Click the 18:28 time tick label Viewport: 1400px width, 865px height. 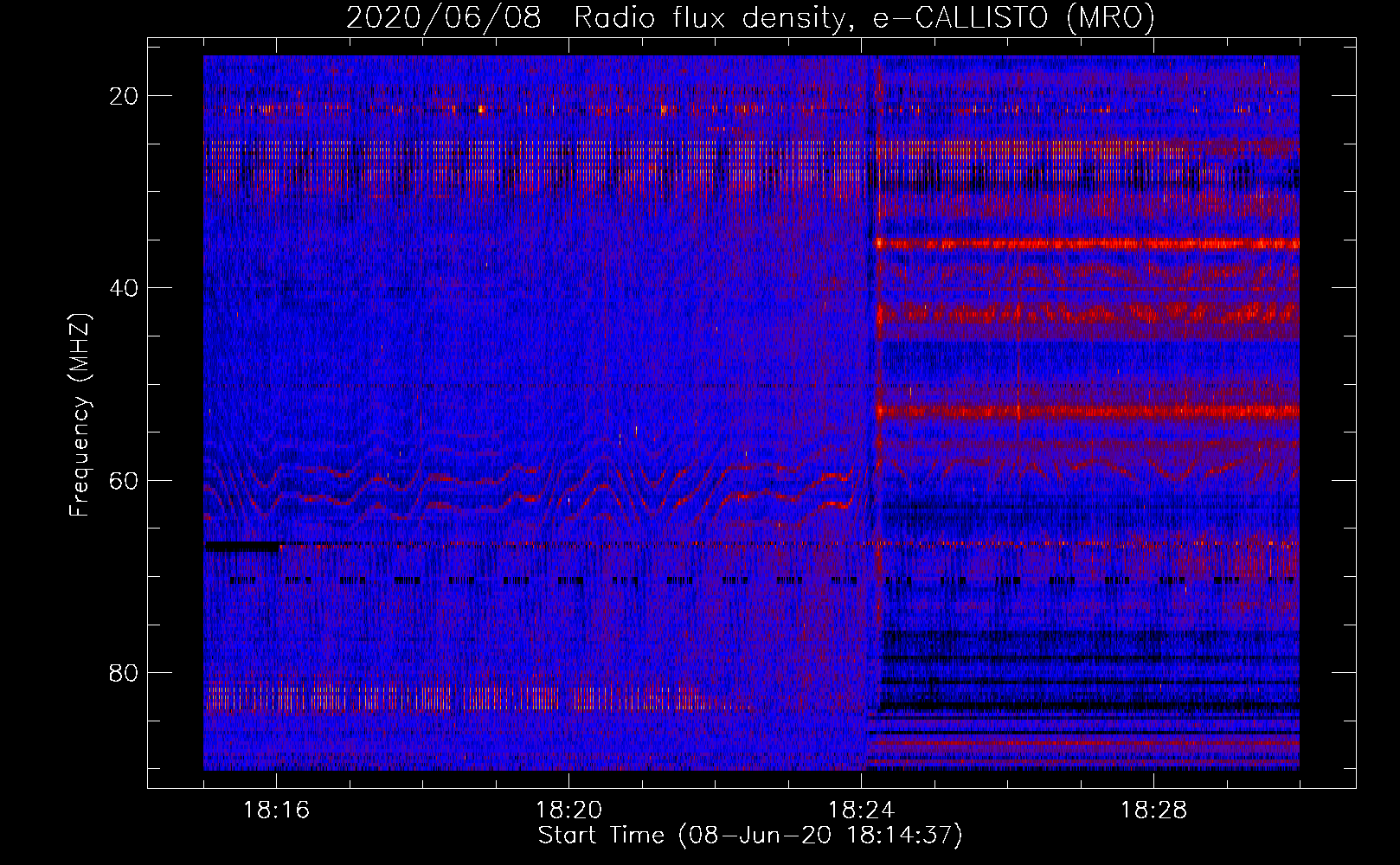tap(1153, 811)
